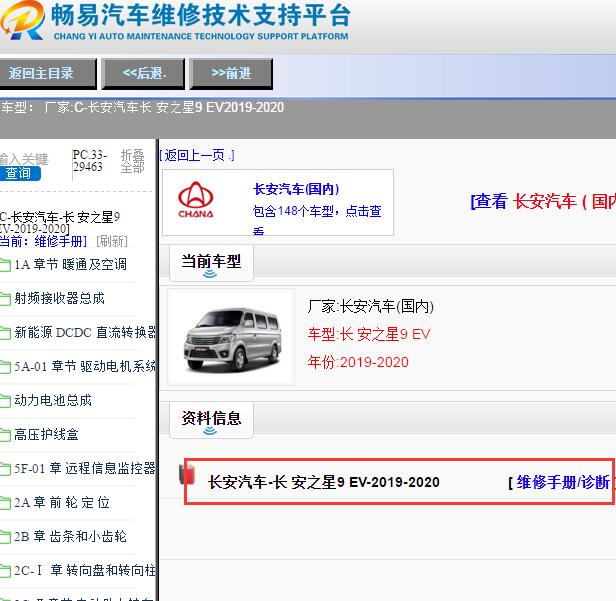Click the 厂家:长安汽车(国内) text

coord(370,306)
